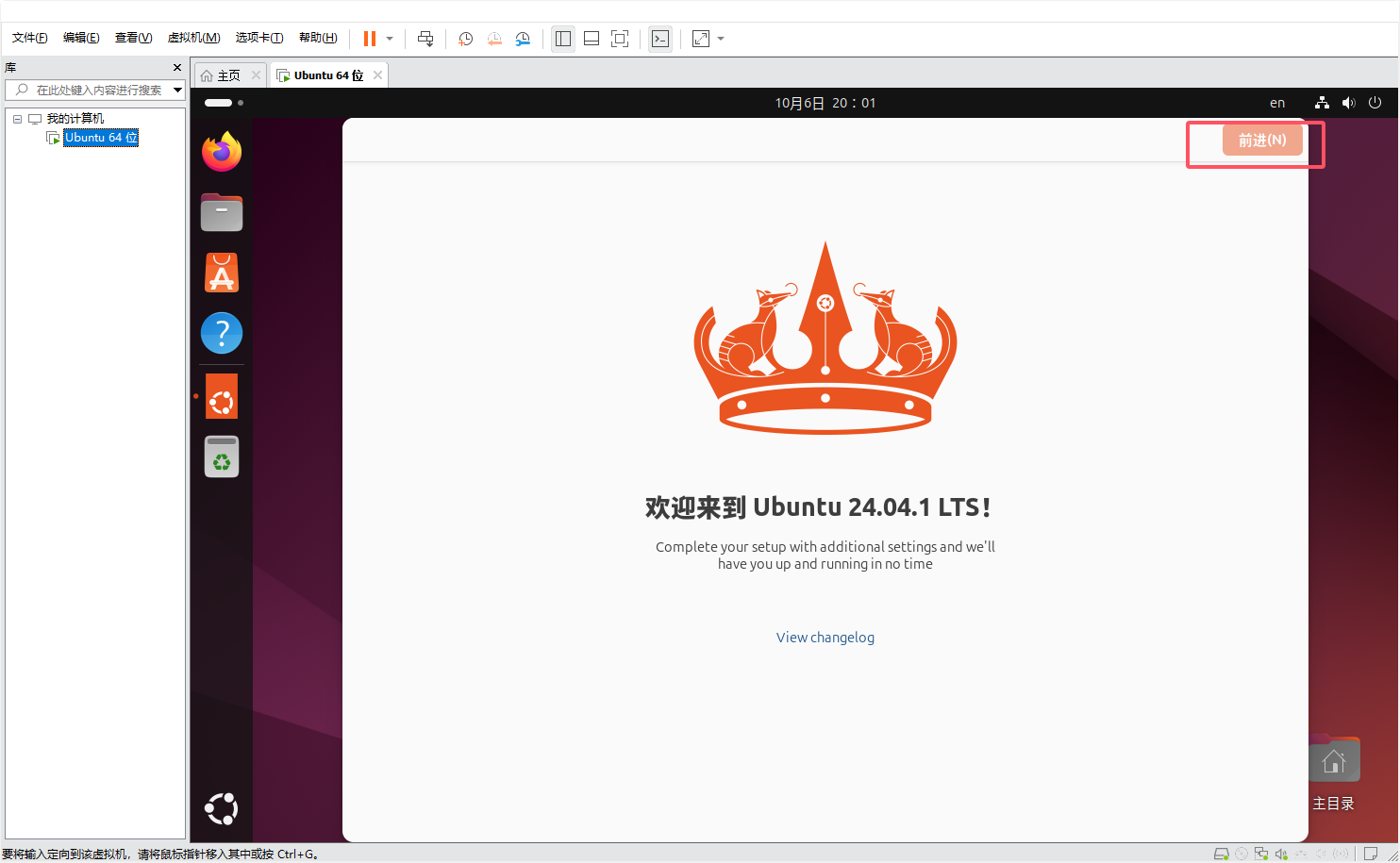
Task: Open the 帮助(H) menu
Action: [x=318, y=38]
